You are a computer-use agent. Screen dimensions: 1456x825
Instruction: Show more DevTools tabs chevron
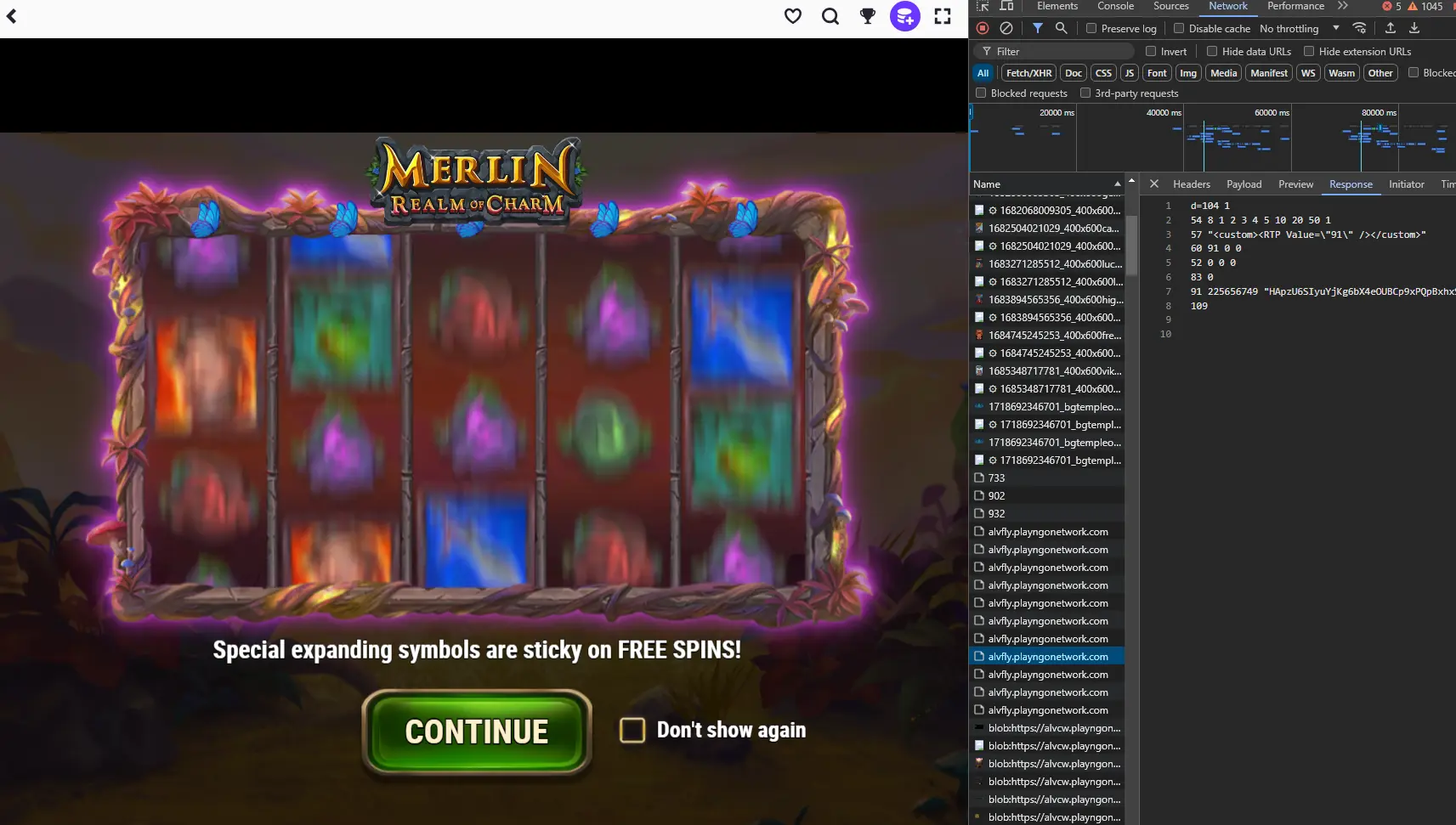pos(1343,6)
